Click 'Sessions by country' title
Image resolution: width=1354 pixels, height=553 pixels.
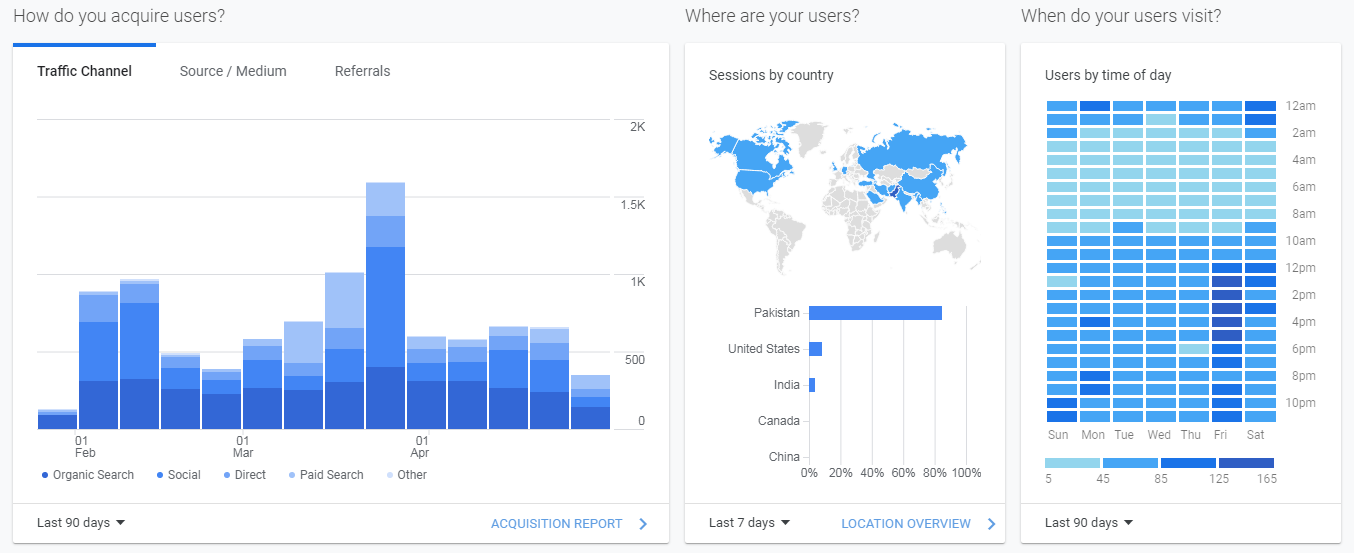[x=771, y=75]
